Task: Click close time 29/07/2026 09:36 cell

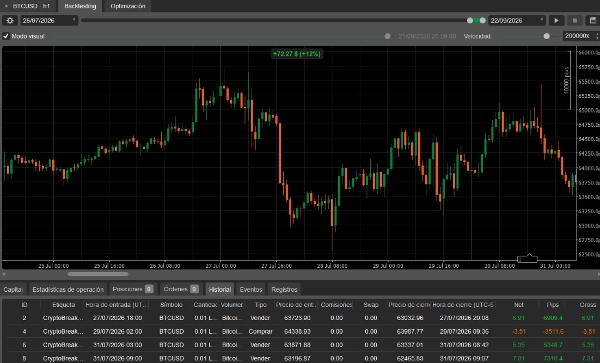Action: pyautogui.click(x=464, y=331)
